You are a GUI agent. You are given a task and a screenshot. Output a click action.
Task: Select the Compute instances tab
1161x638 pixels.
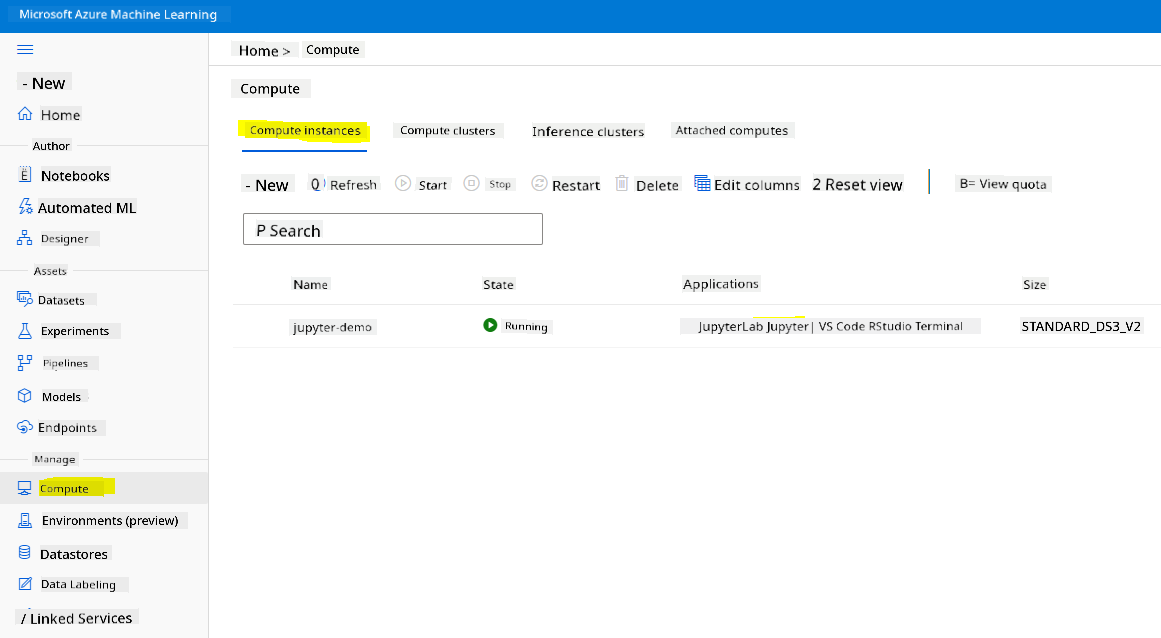click(x=304, y=130)
